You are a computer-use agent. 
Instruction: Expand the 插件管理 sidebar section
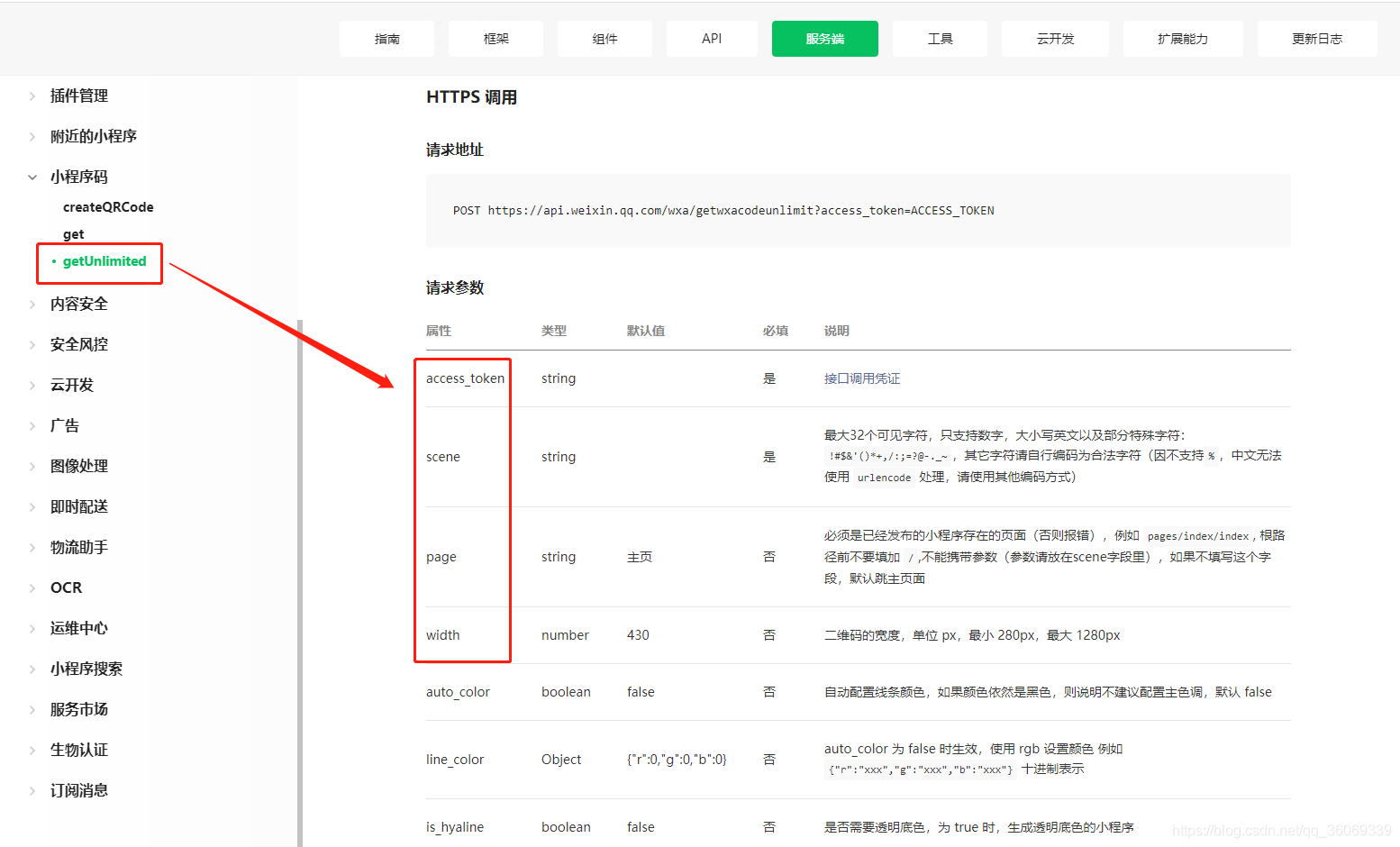pyautogui.click(x=78, y=96)
